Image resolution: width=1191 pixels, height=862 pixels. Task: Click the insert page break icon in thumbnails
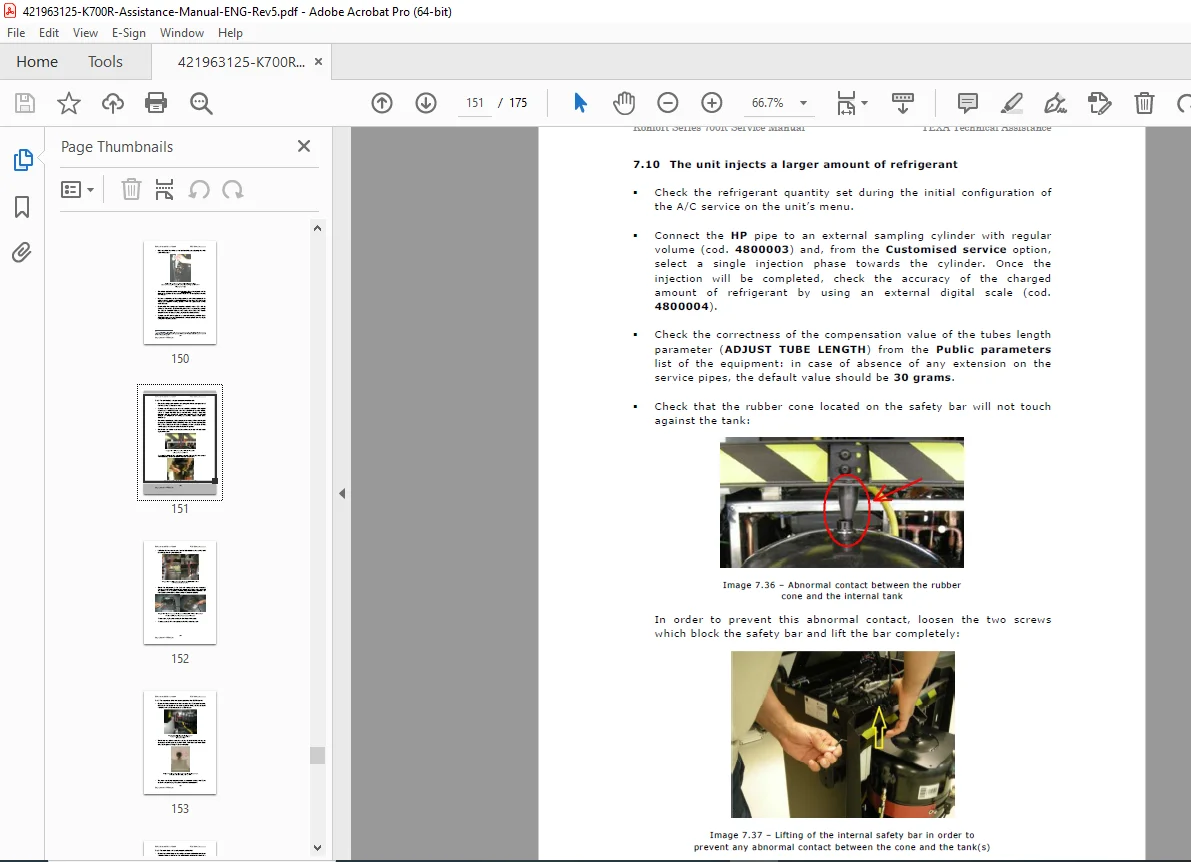pos(164,189)
